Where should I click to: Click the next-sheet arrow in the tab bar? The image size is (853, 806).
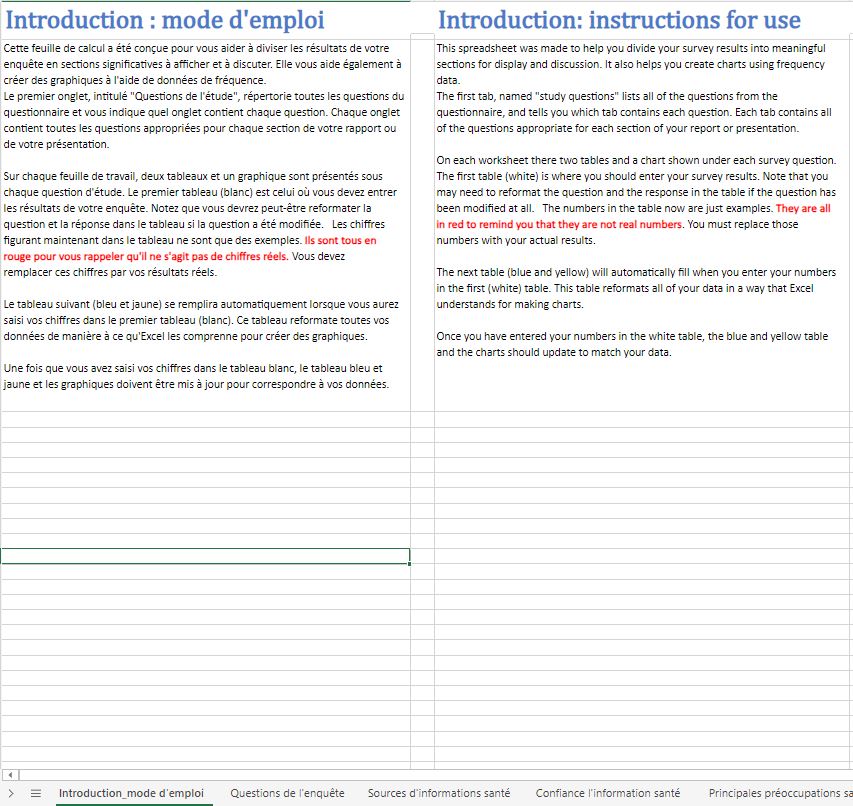(x=11, y=793)
